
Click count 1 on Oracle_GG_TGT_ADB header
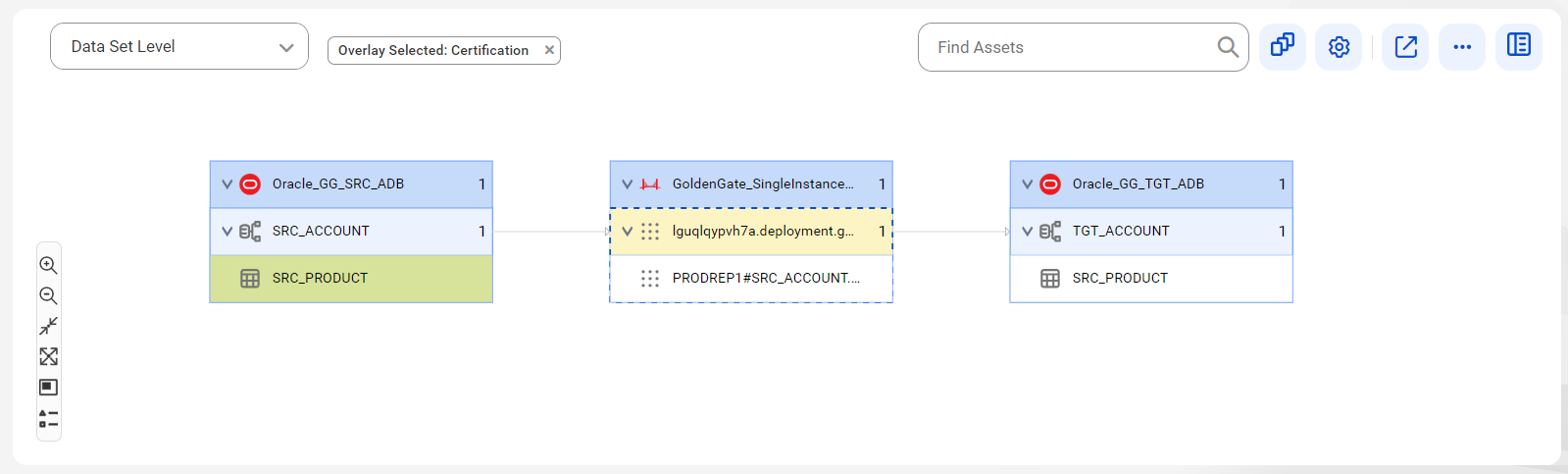pos(1282,184)
